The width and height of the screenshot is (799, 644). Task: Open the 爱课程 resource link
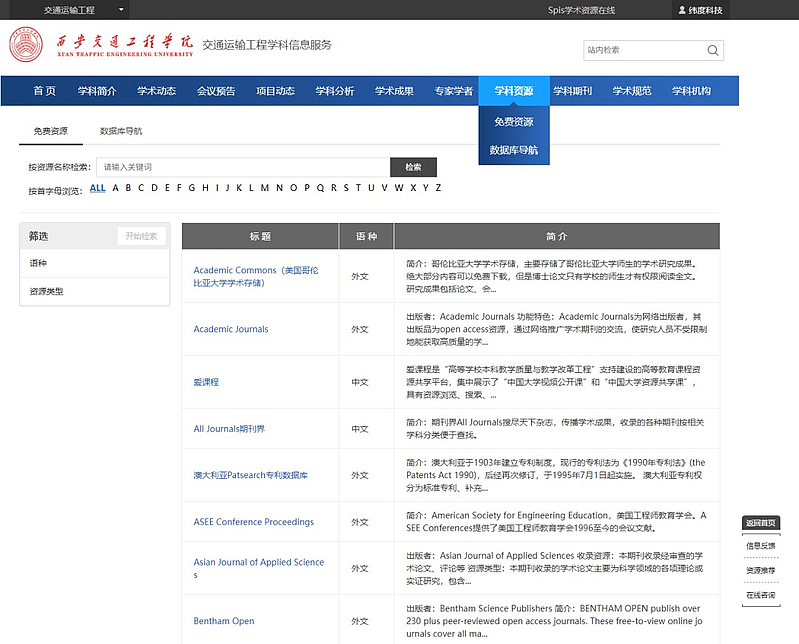pyautogui.click(x=206, y=382)
